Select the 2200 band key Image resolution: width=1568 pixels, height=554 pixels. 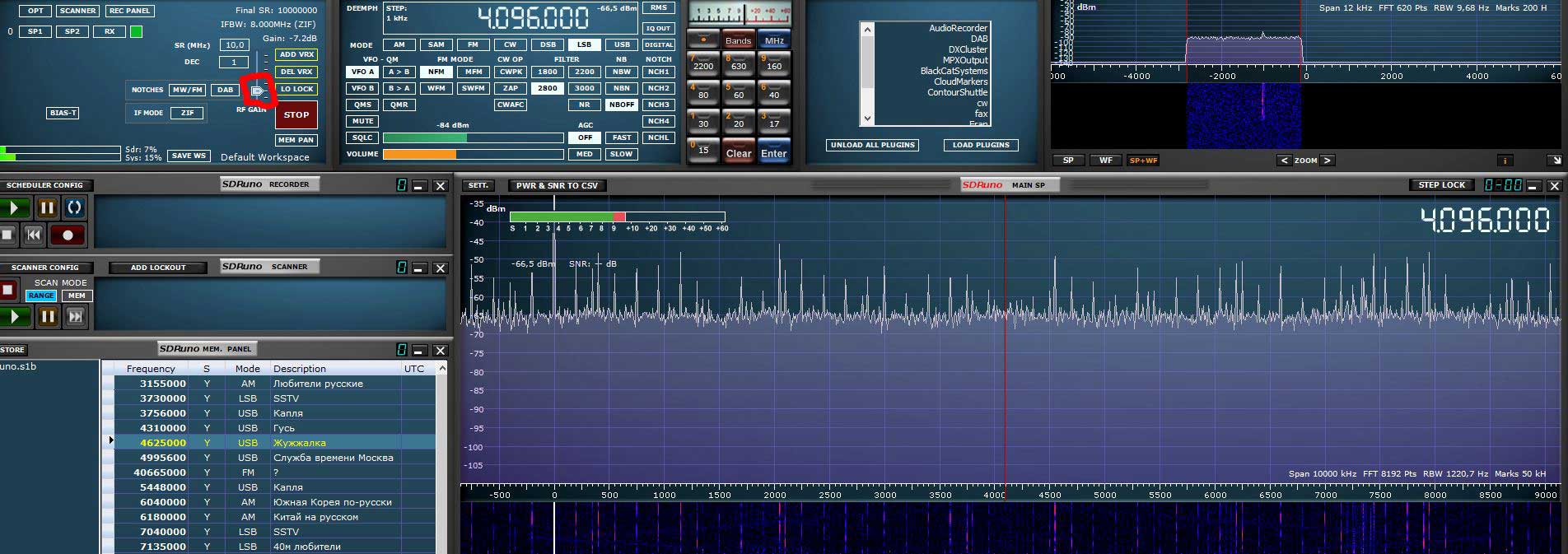(x=703, y=64)
